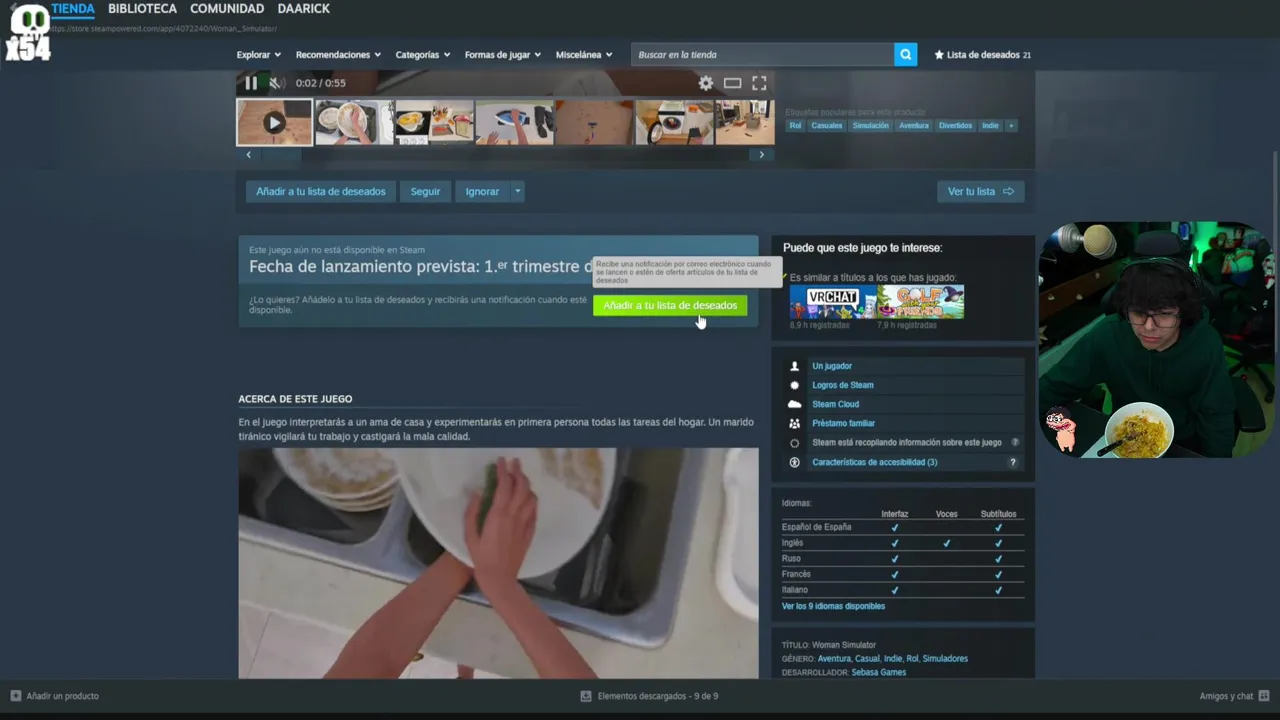Unmute the trailer audio speaker icon
1280x720 pixels.
(x=277, y=83)
